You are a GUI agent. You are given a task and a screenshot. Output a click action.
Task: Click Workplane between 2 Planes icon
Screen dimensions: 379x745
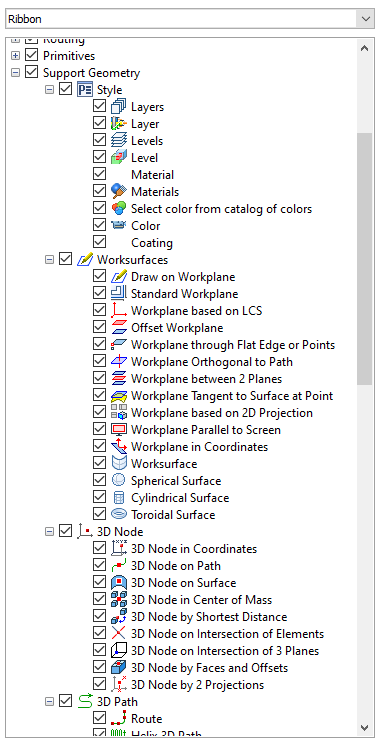point(118,379)
